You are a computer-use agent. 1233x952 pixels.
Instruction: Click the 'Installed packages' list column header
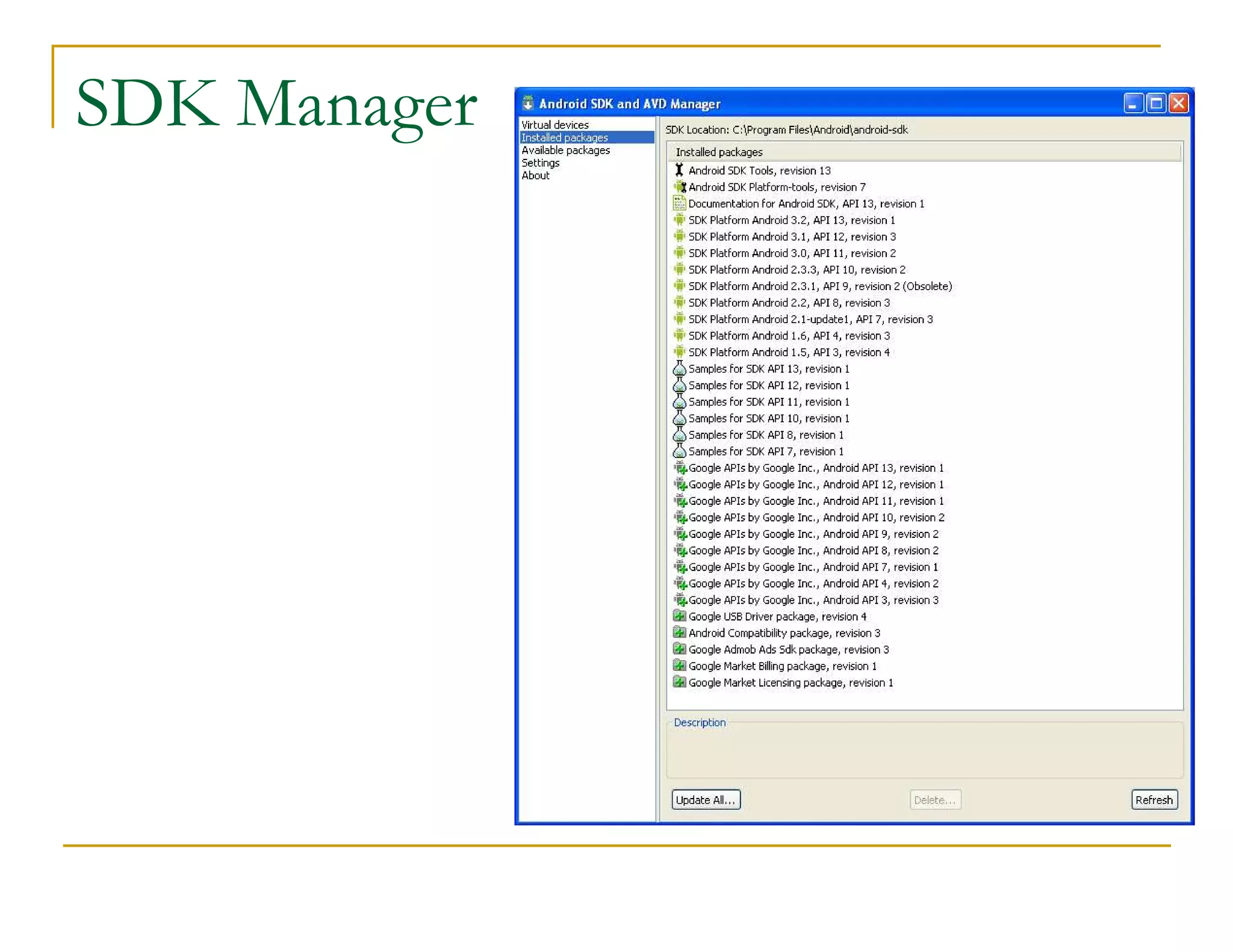pos(925,152)
